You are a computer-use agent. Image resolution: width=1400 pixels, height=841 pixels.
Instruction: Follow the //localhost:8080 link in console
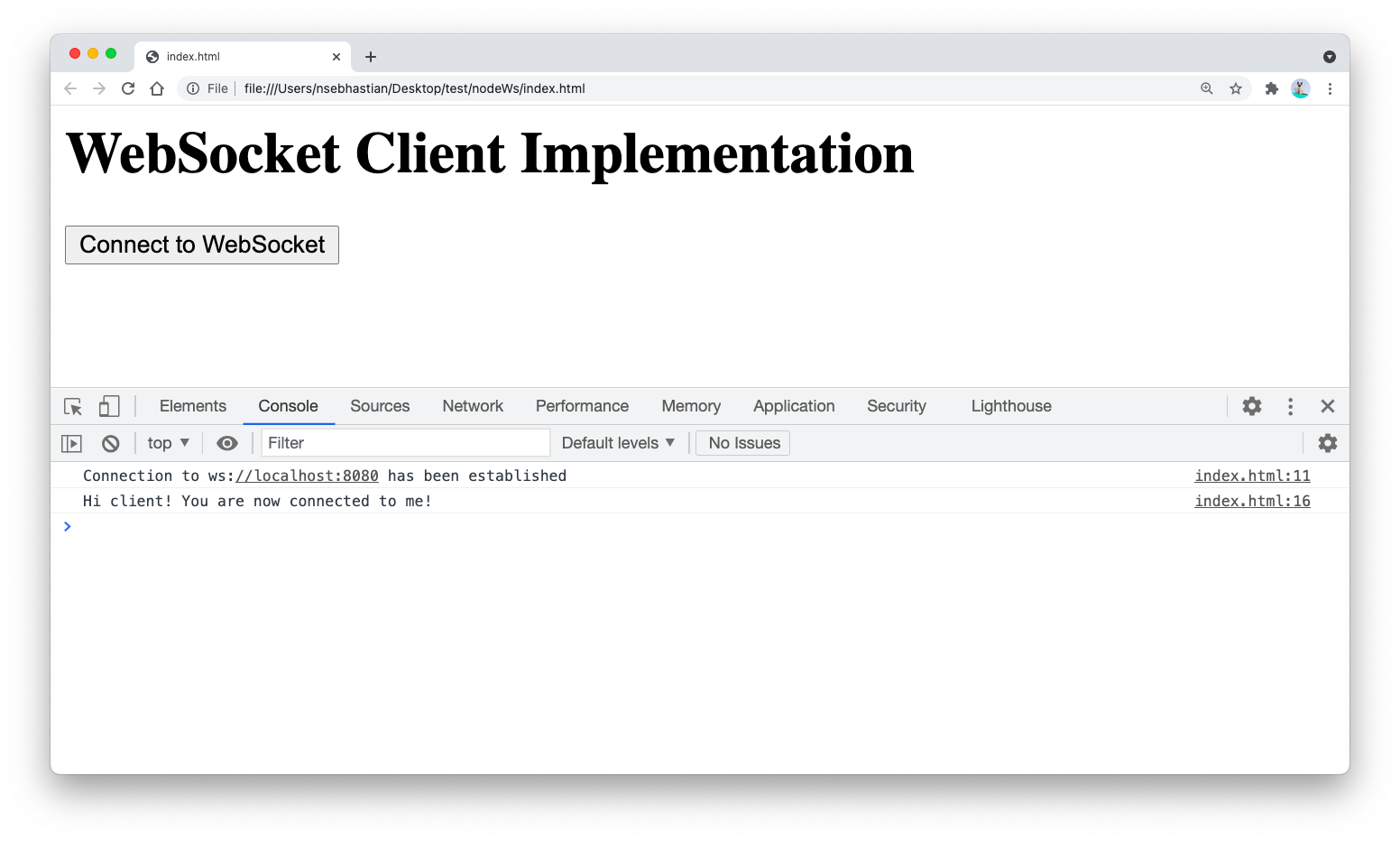(x=307, y=476)
